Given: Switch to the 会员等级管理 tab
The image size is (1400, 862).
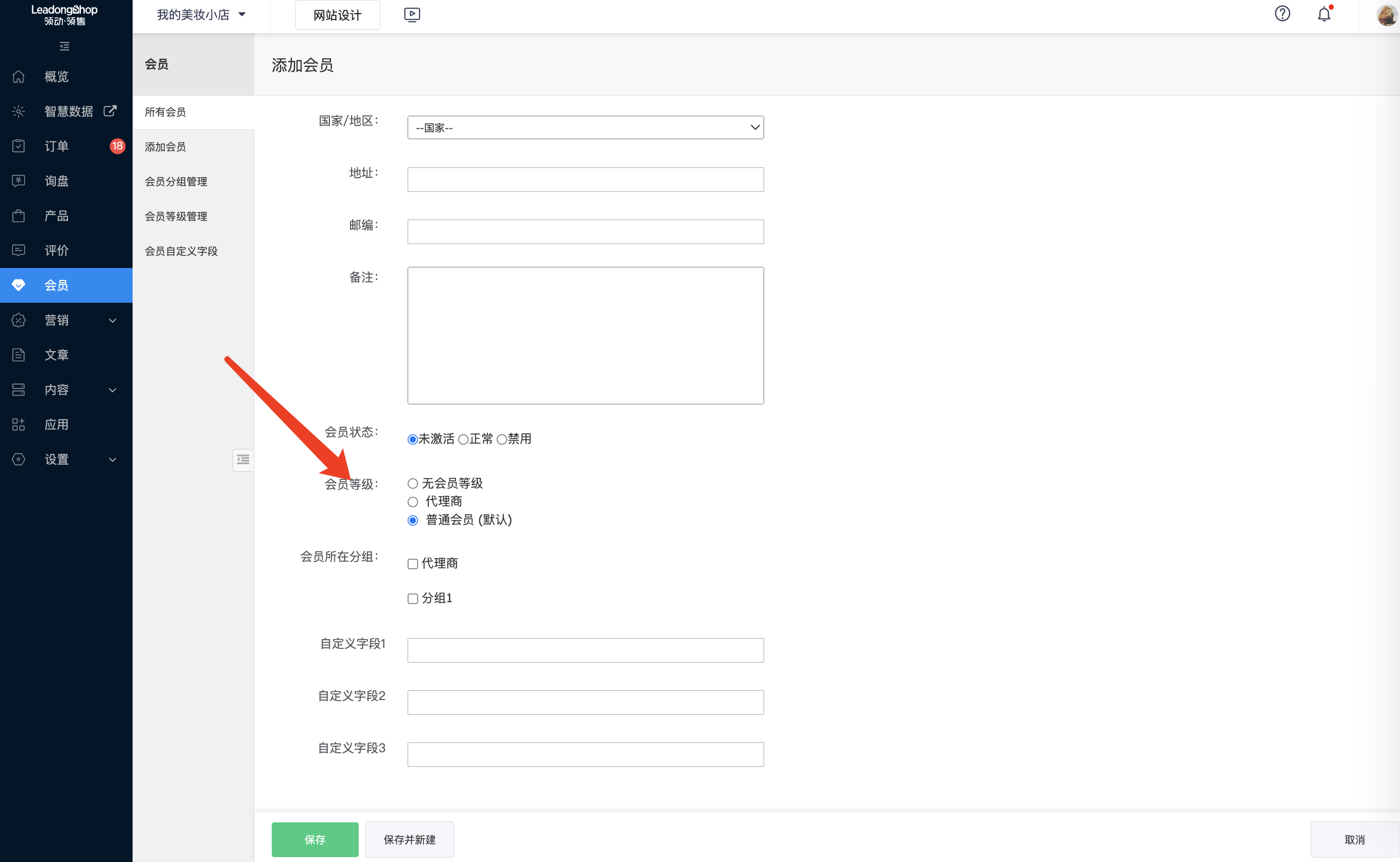Looking at the screenshot, I should [175, 216].
